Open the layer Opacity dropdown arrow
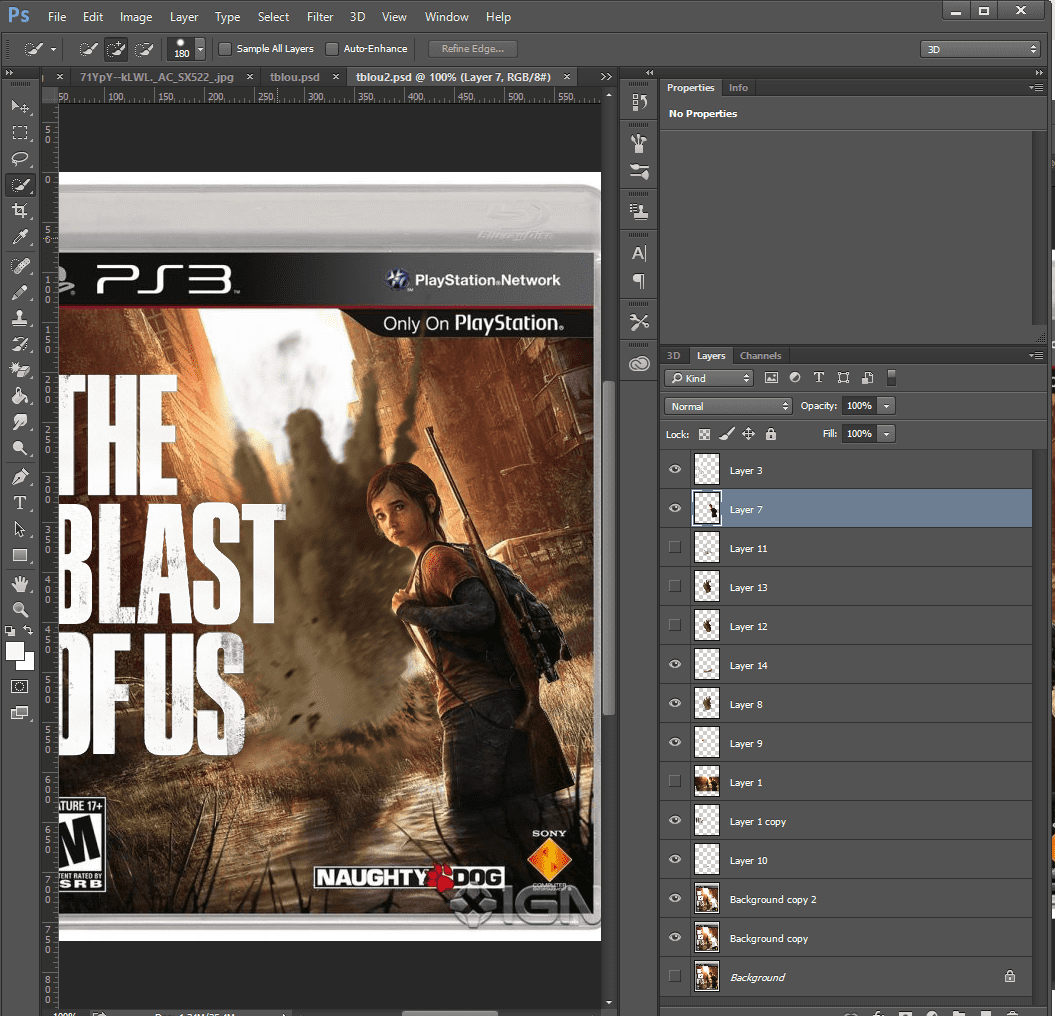The height and width of the screenshot is (1016, 1055). click(x=886, y=406)
